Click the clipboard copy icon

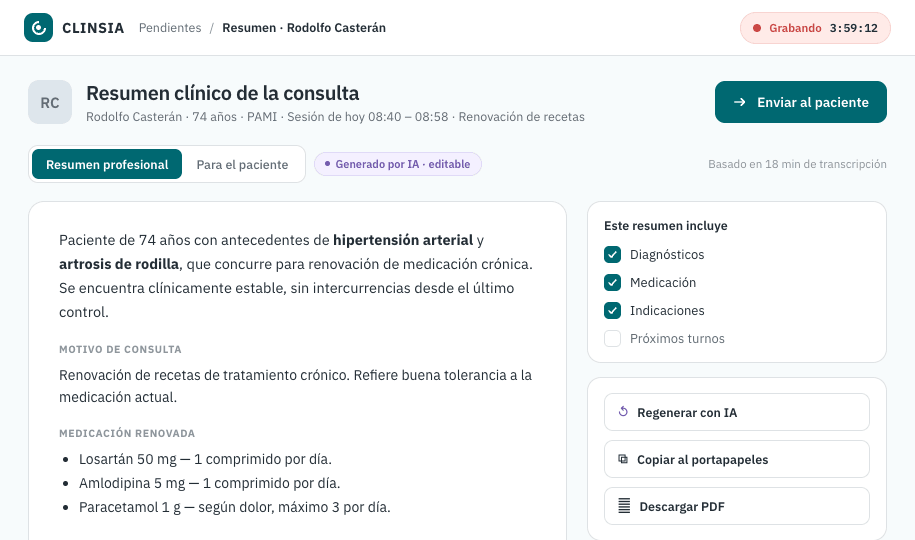(x=623, y=459)
